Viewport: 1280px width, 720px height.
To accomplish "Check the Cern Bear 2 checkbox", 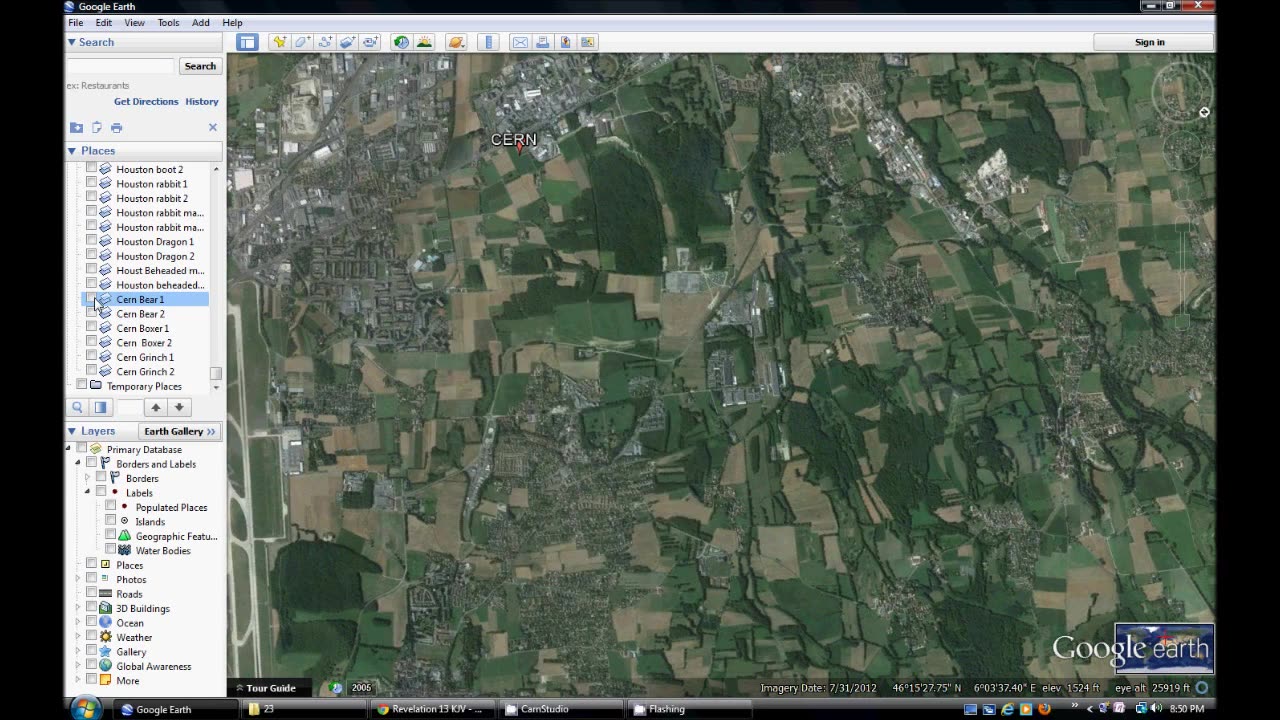I will (x=91, y=313).
